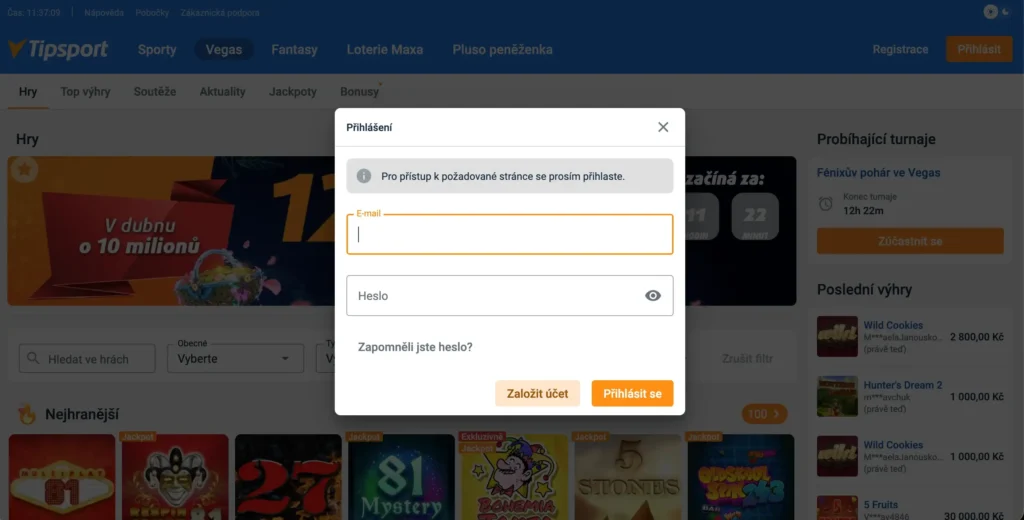Click the Tipsport logo
This screenshot has height=520, width=1024.
tap(59, 49)
